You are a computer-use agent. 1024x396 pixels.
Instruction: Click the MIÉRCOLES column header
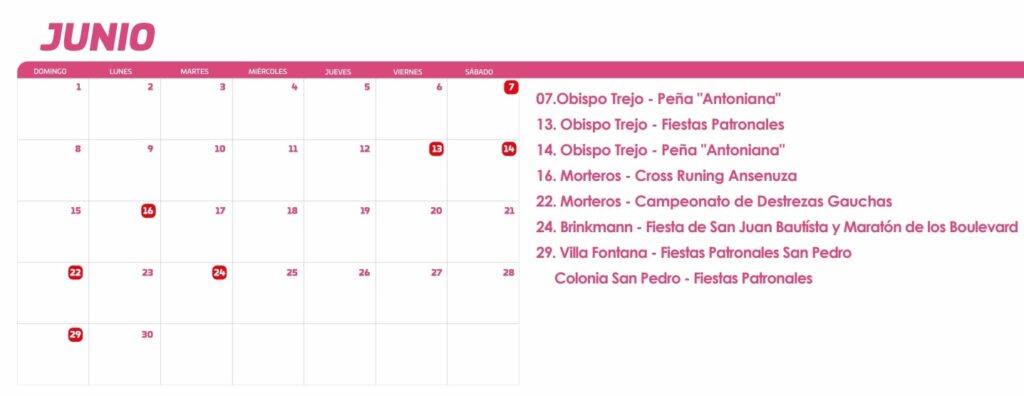pos(268,72)
